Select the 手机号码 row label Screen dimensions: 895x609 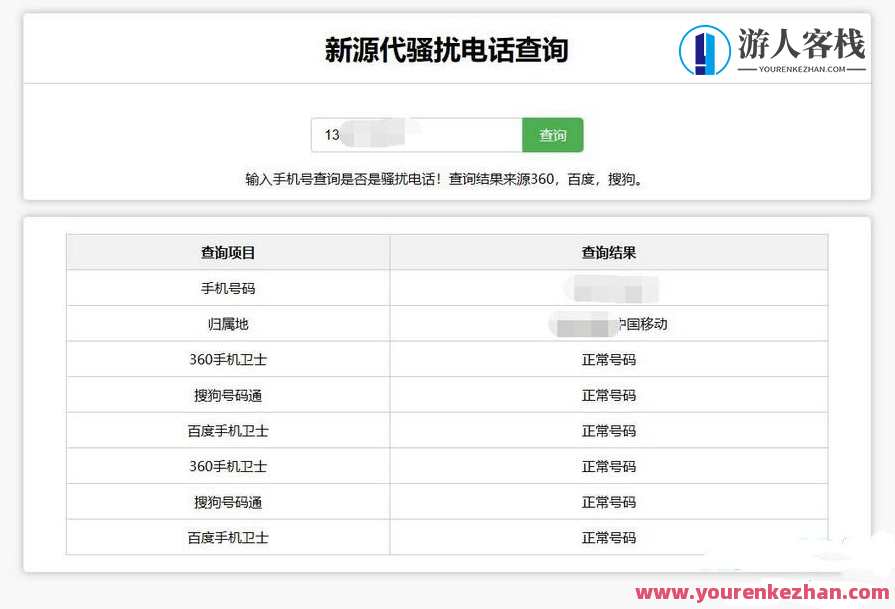click(x=227, y=287)
